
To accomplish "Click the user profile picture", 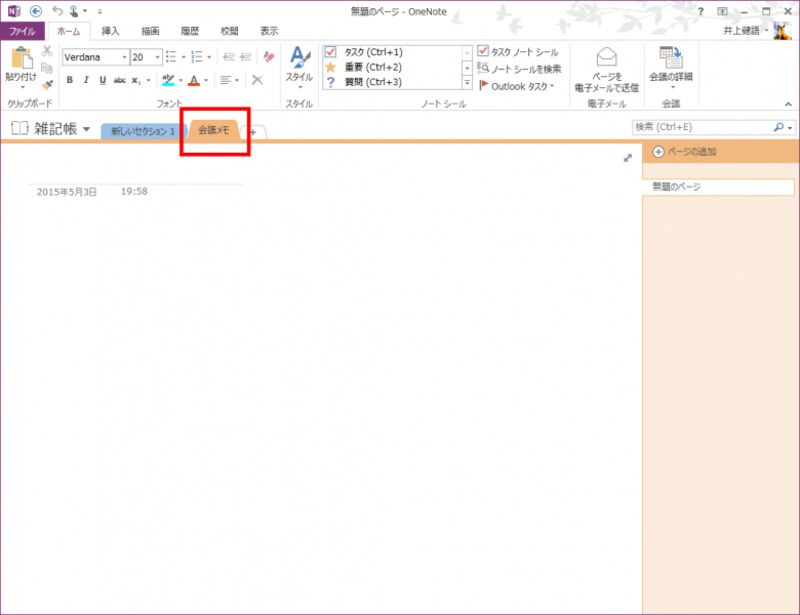I will coord(782,31).
